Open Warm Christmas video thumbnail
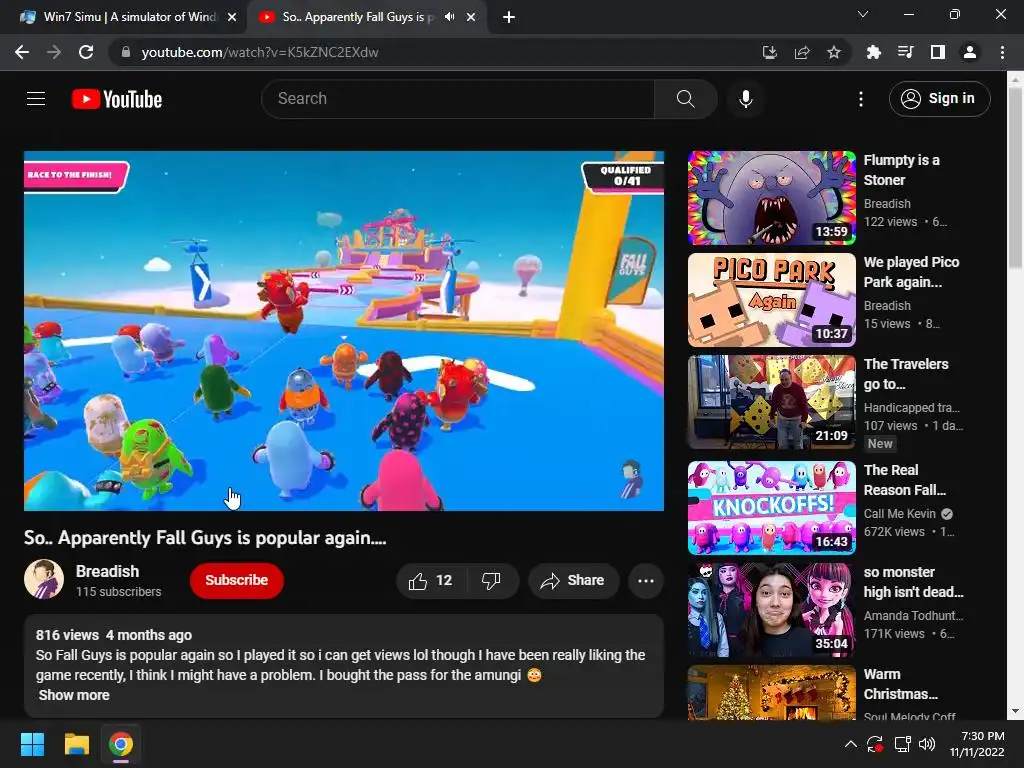 tap(771, 693)
